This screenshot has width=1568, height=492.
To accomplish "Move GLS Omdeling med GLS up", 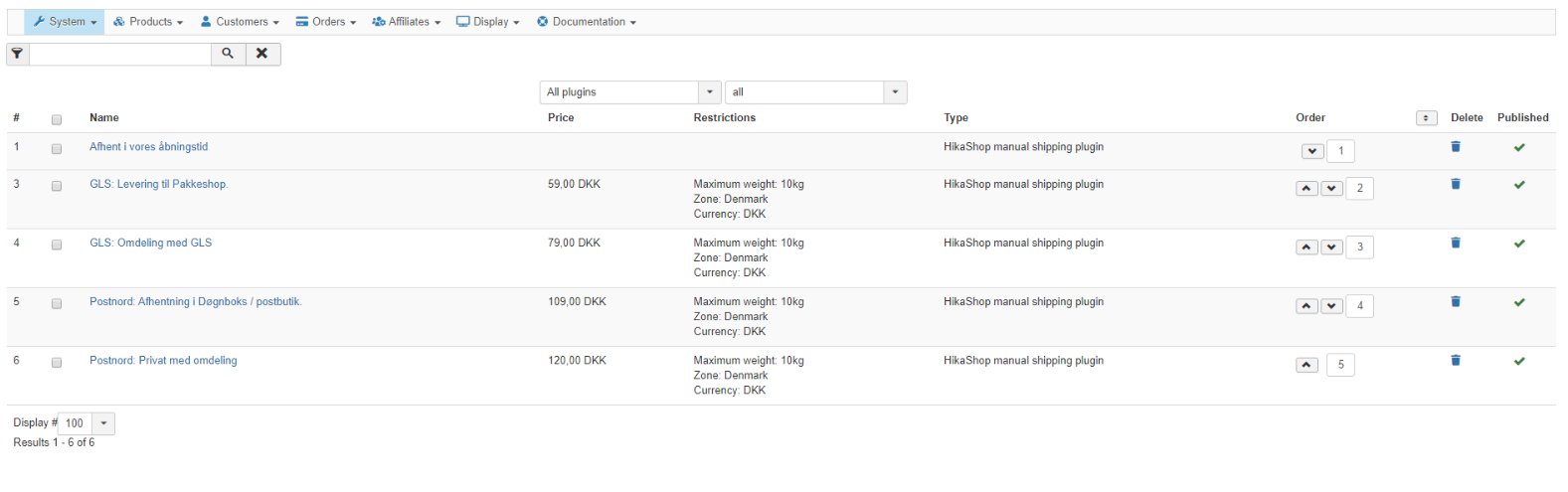I will point(1307,247).
